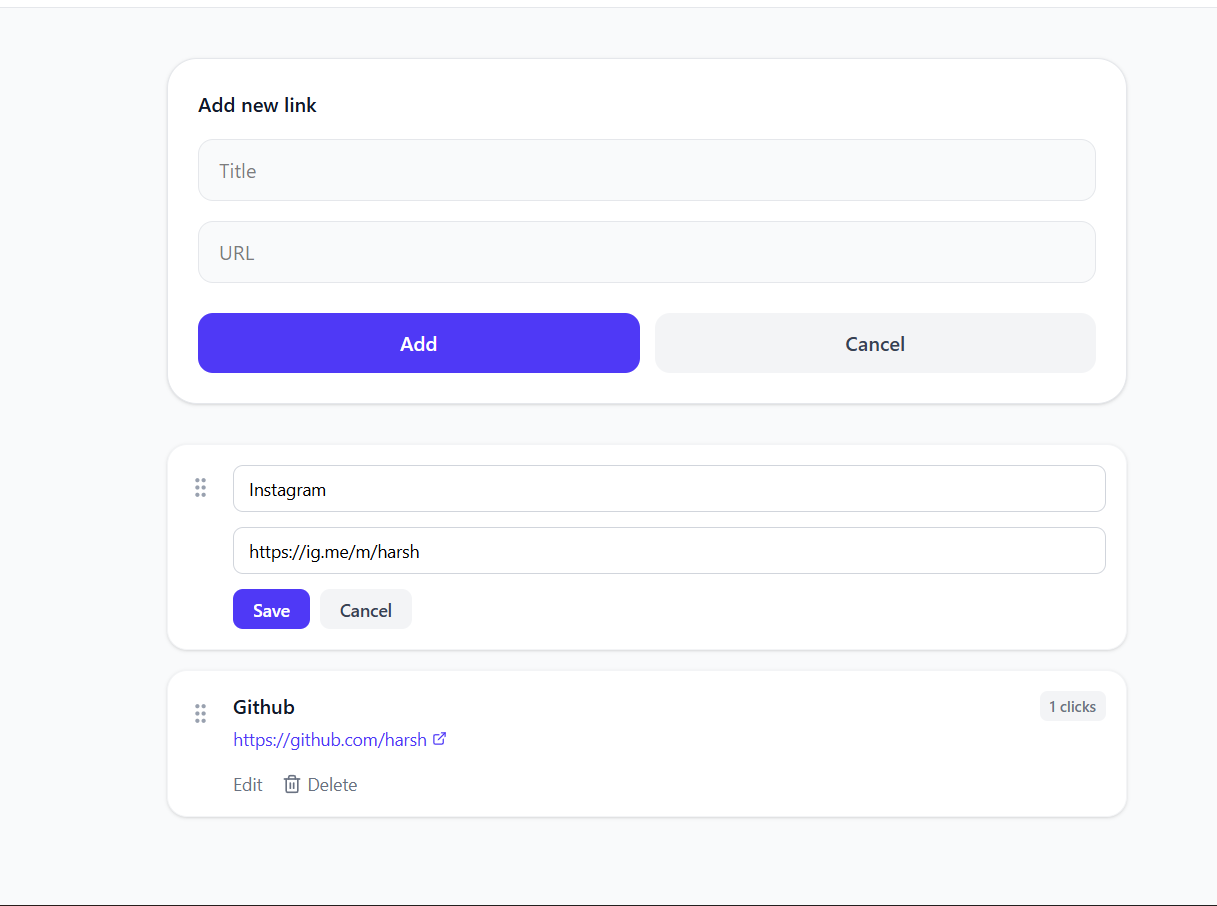This screenshot has height=906, width=1217.
Task: Click the external-link arrow after github.com/harsh
Action: point(440,738)
